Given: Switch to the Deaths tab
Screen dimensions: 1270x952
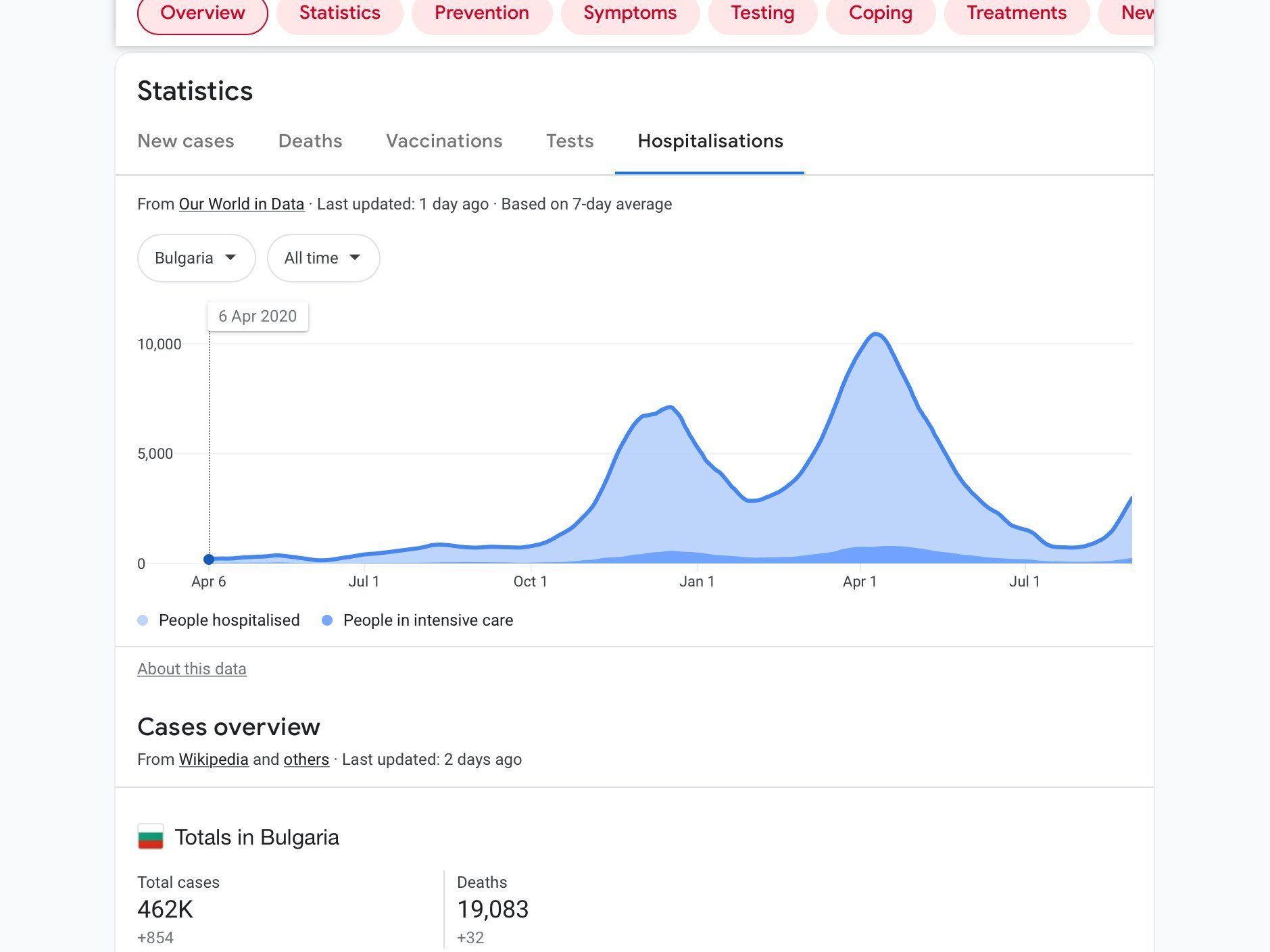Looking at the screenshot, I should tap(310, 141).
